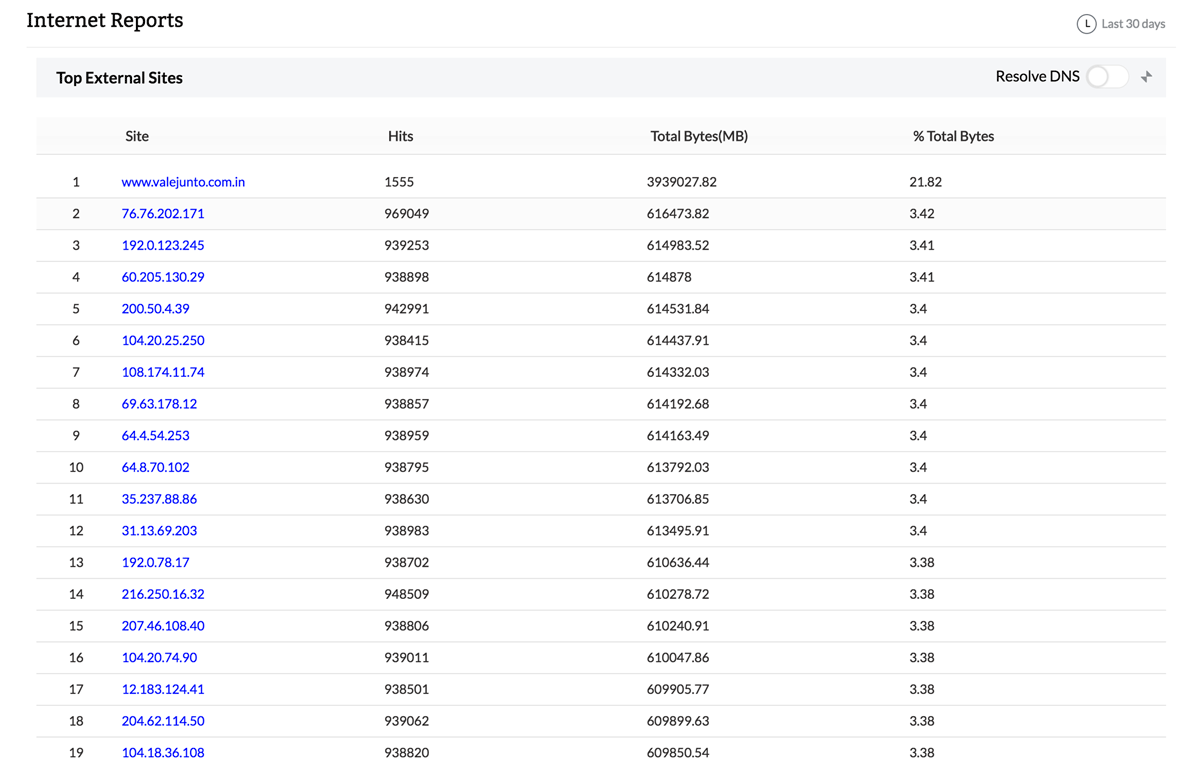This screenshot has width=1200, height=767.
Task: Click the 31.13.69.203 link
Action: coord(159,531)
